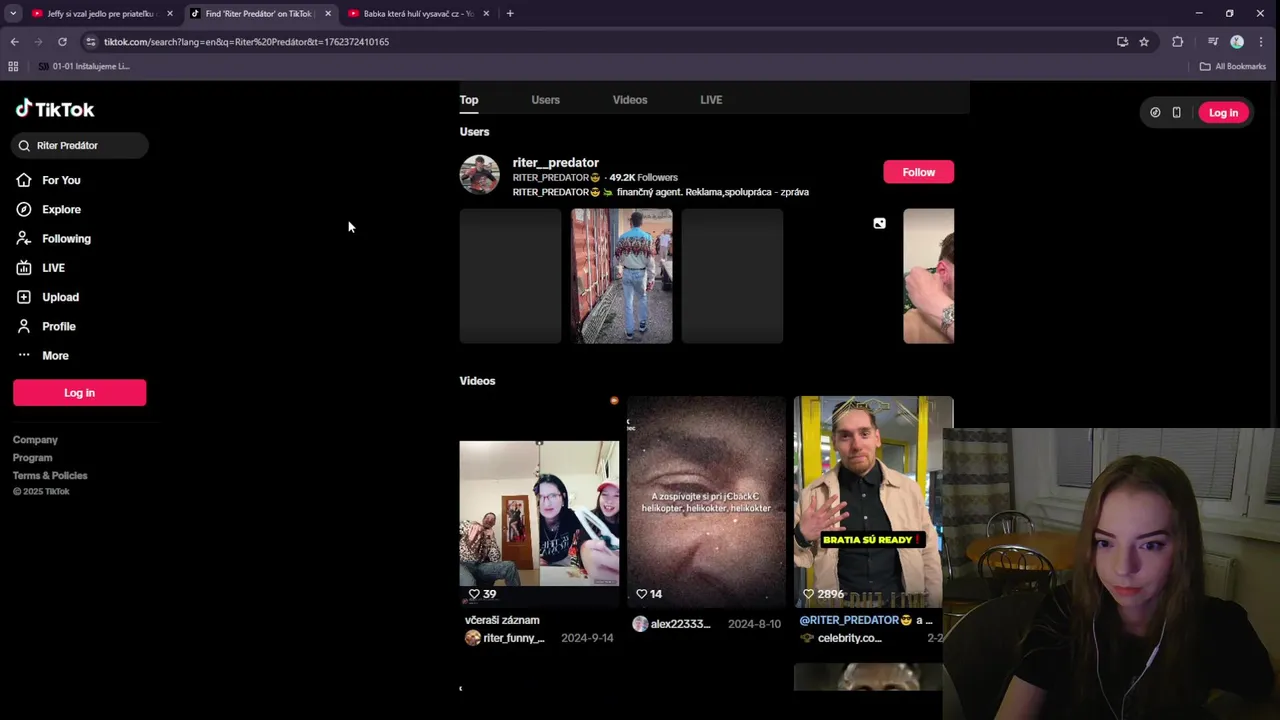
Task: Expand the Program footer section
Action: [32, 458]
